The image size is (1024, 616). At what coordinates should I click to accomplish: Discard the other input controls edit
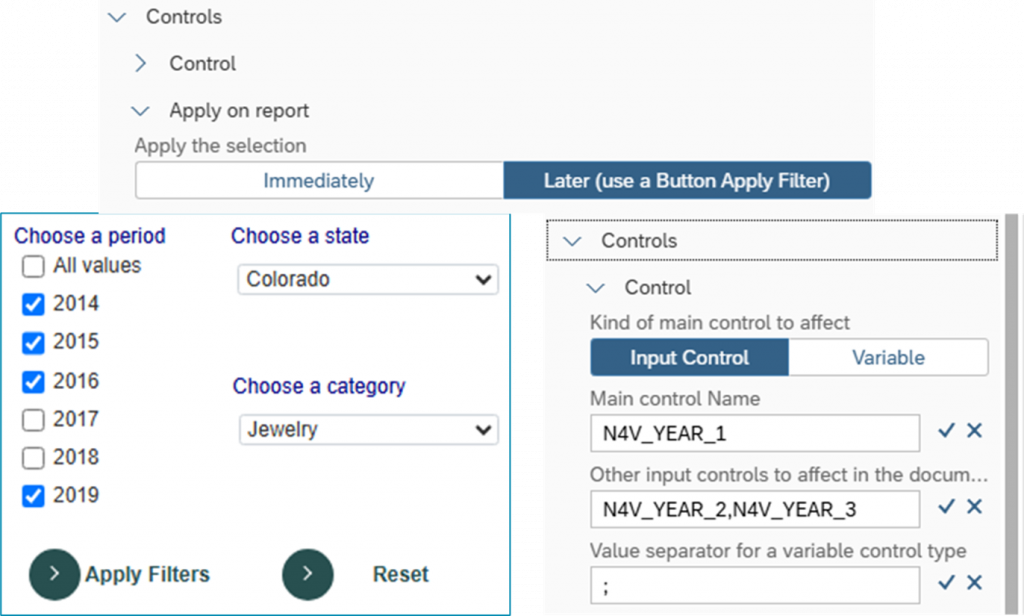975,507
